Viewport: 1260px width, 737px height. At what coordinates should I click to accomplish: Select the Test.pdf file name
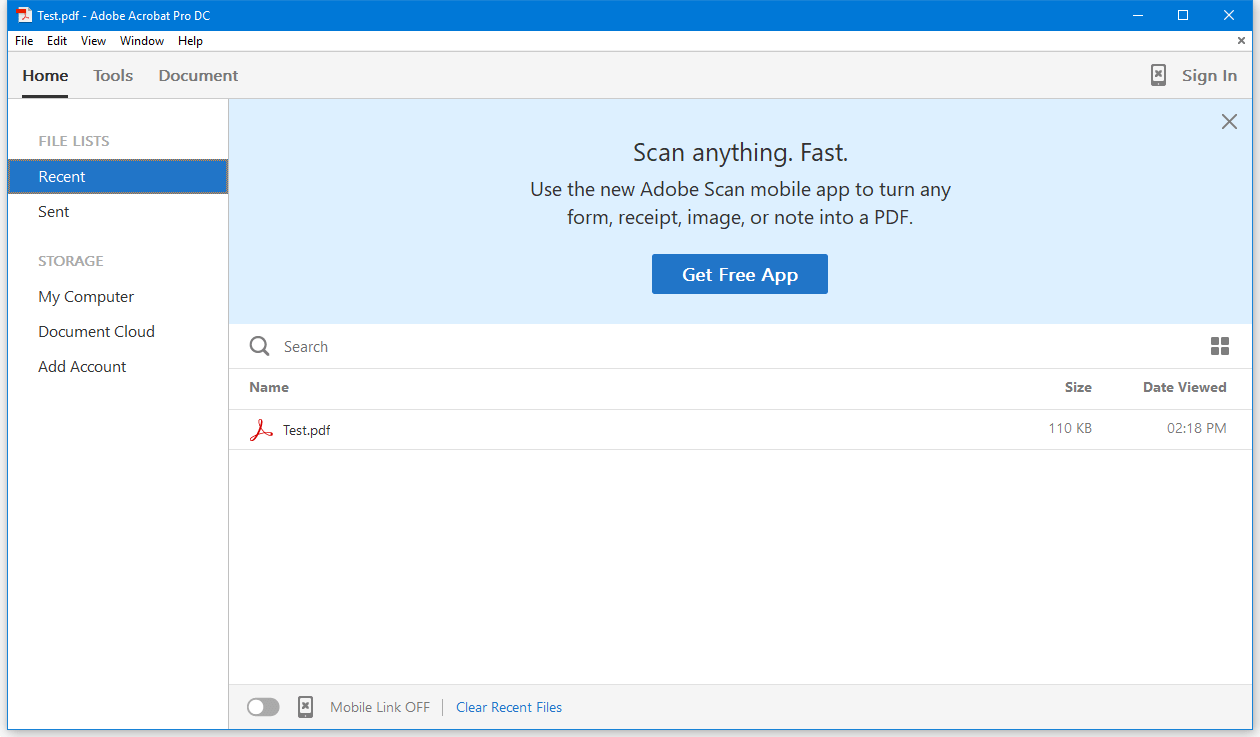(306, 430)
